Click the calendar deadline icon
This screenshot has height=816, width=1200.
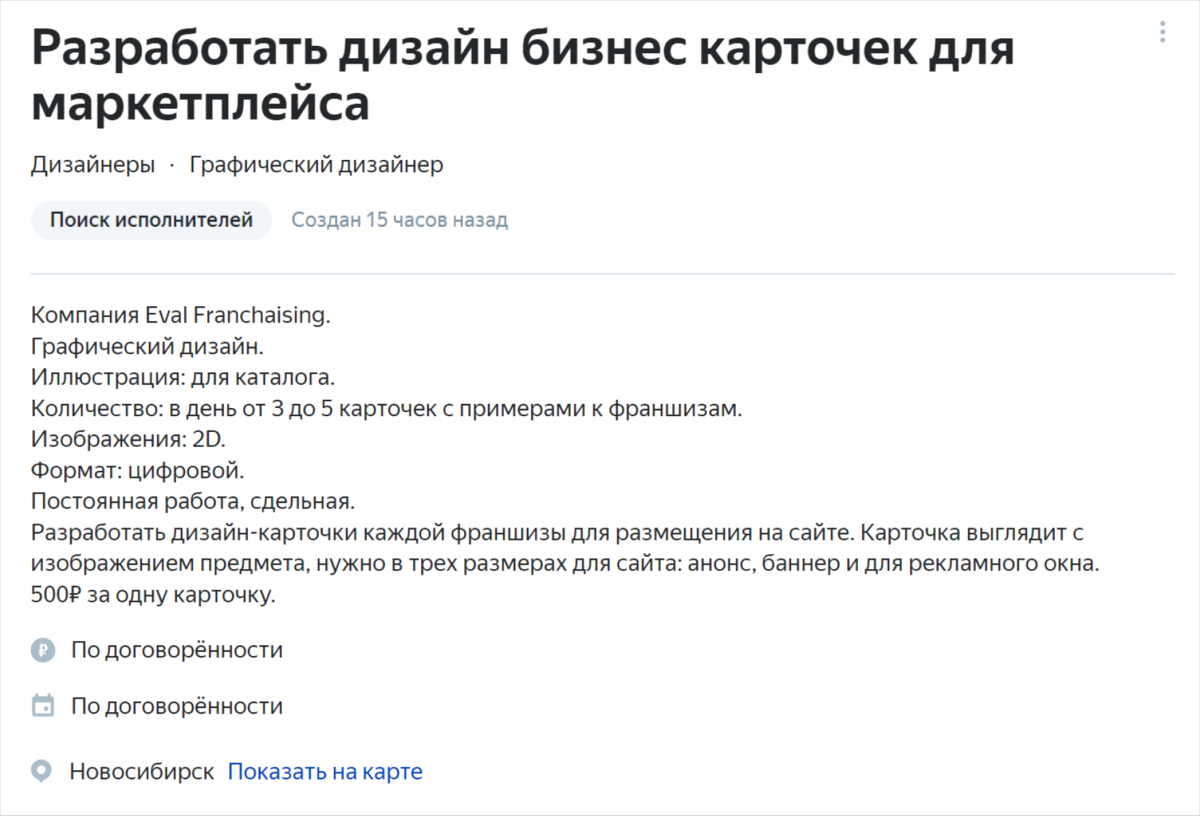click(42, 706)
